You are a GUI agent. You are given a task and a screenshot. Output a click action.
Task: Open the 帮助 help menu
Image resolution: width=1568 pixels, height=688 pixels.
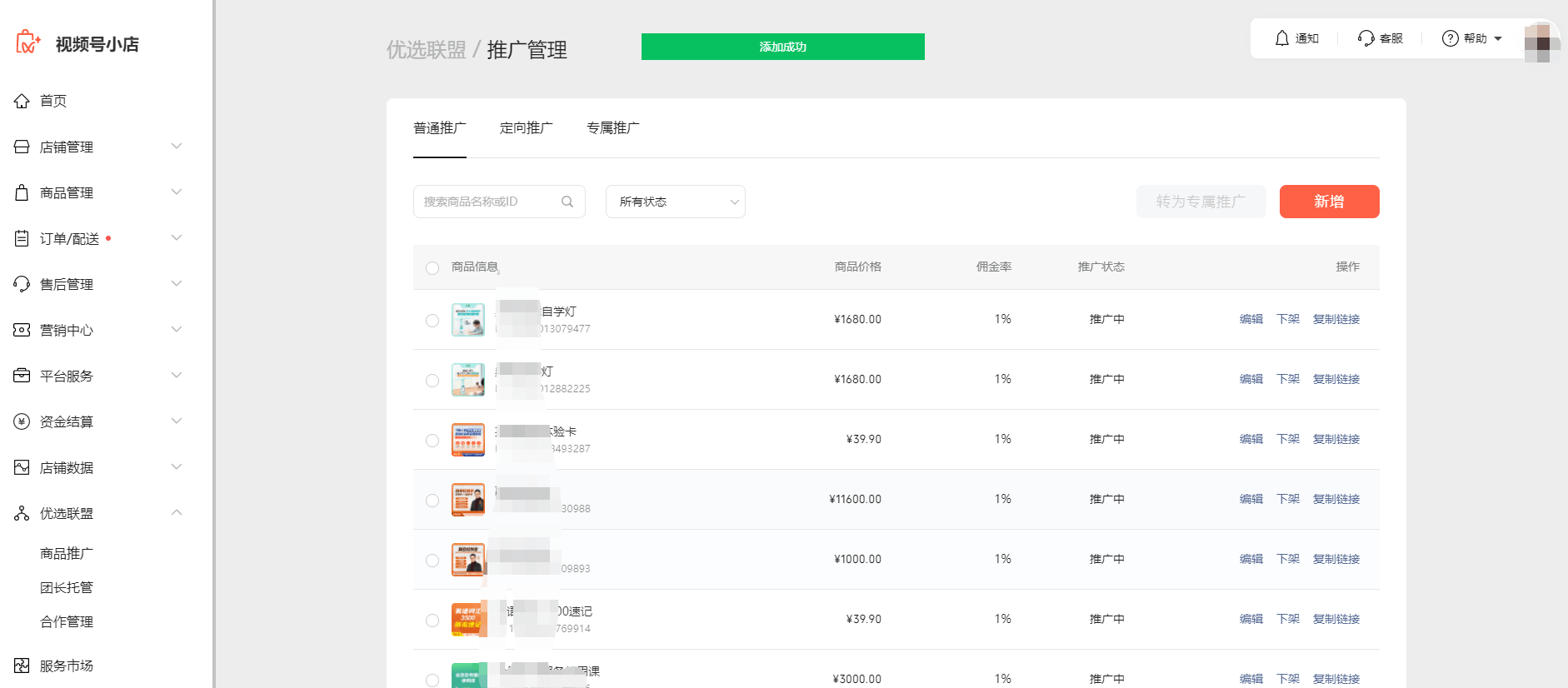tap(1471, 38)
